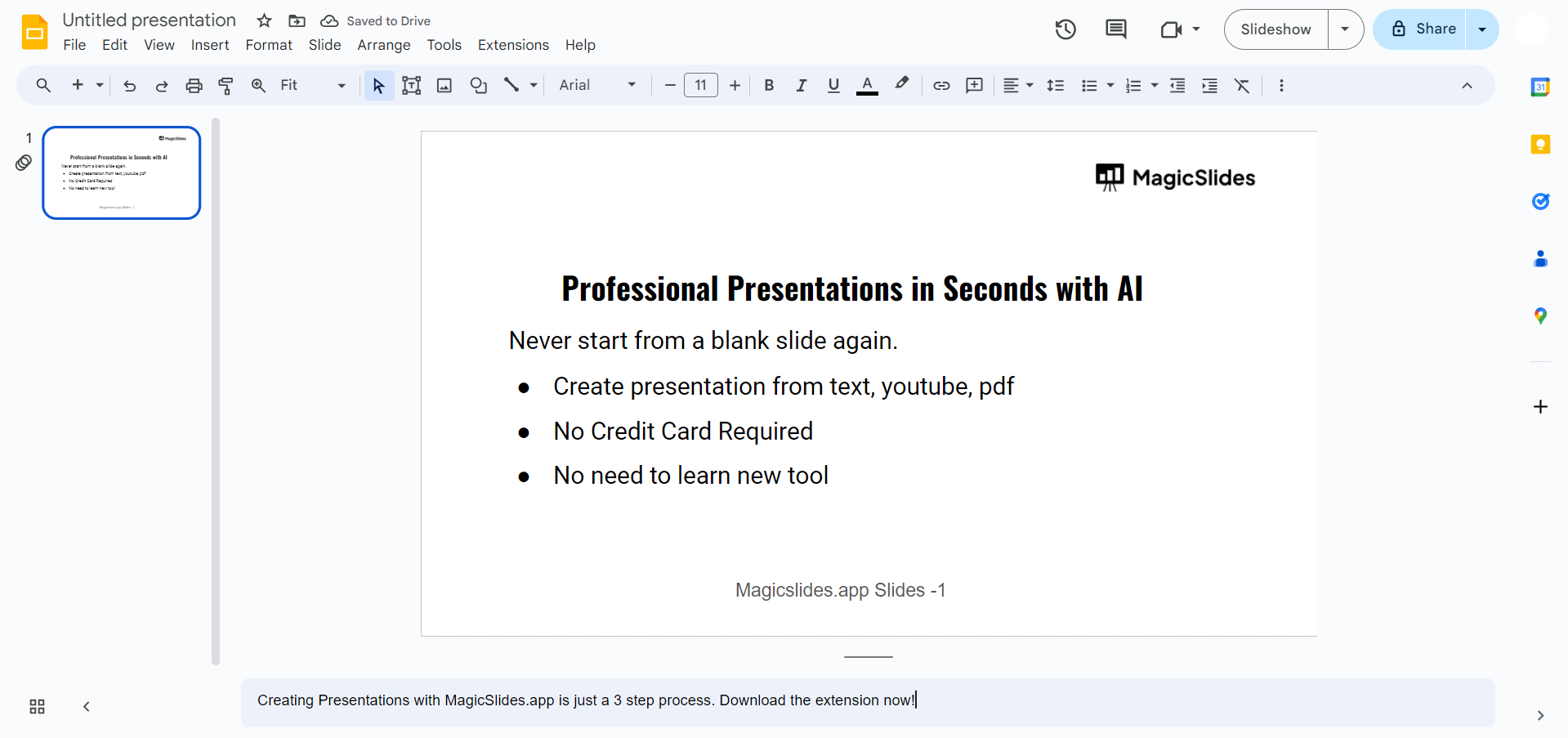1568x738 pixels.
Task: Open Google Tasks side panel
Action: tap(1540, 201)
